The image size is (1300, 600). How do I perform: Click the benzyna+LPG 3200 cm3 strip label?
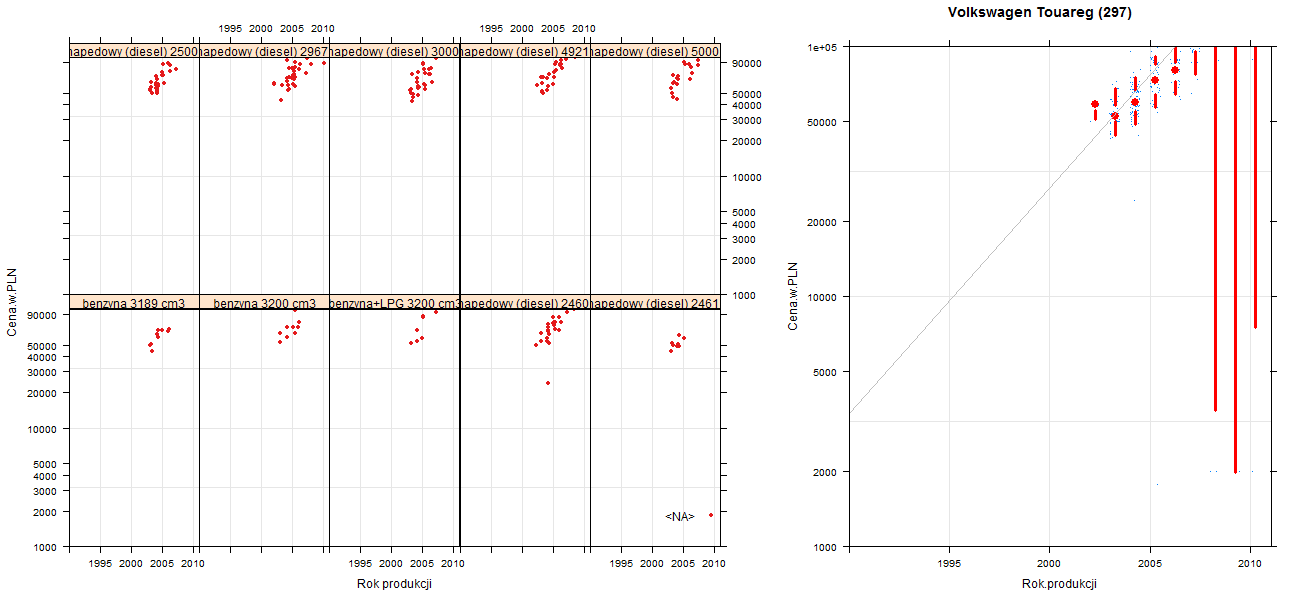(x=394, y=303)
